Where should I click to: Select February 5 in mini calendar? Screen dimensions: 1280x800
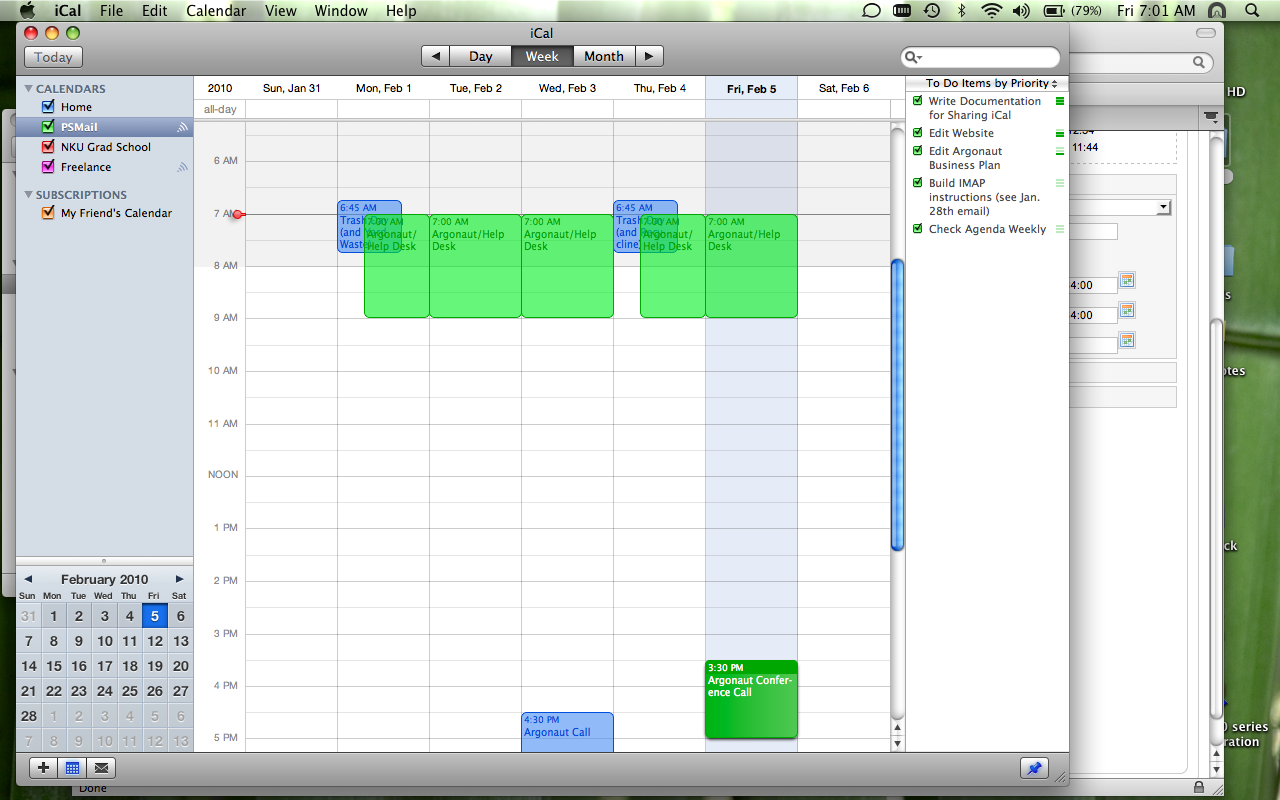pos(155,616)
